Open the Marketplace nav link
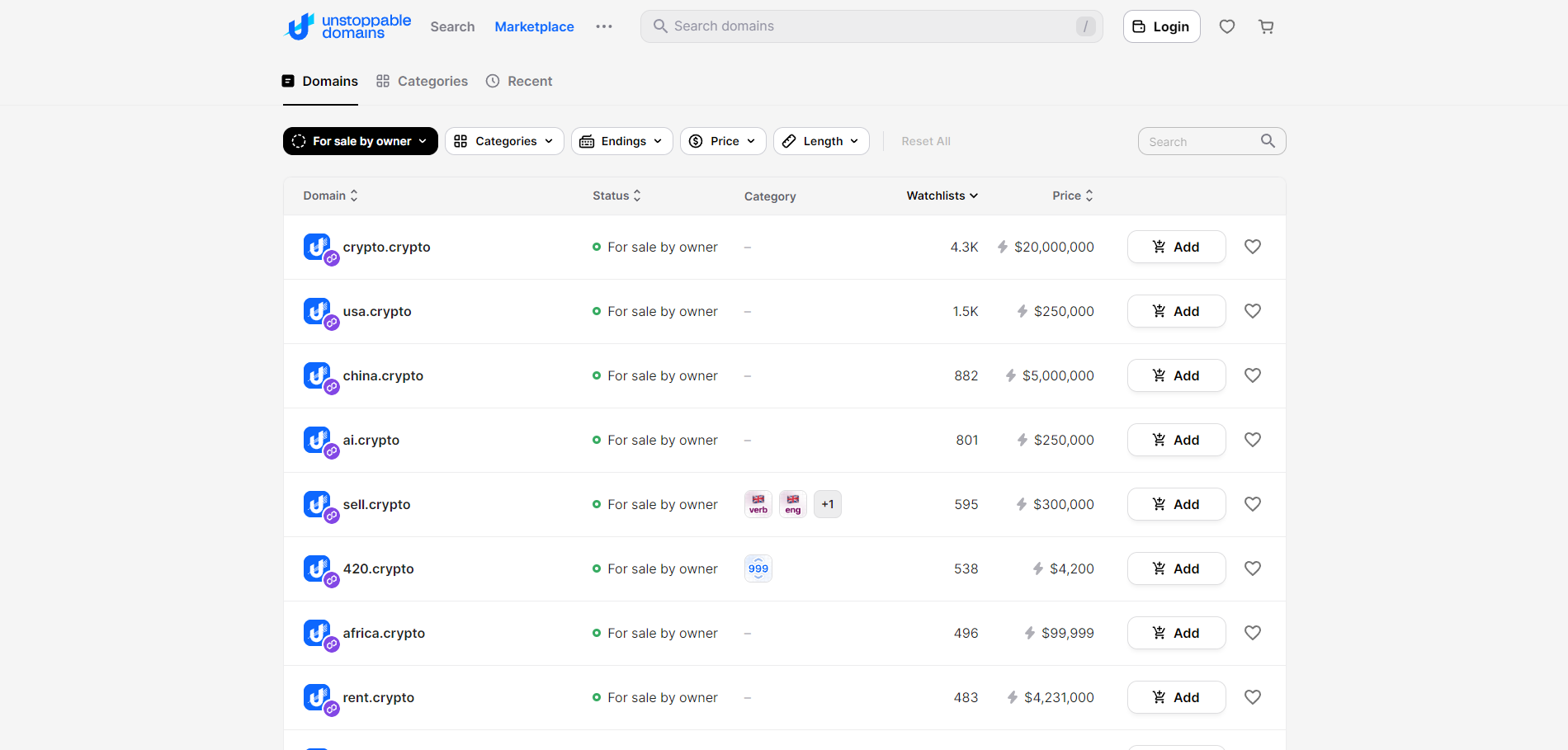This screenshot has height=750, width=1568. (x=534, y=26)
